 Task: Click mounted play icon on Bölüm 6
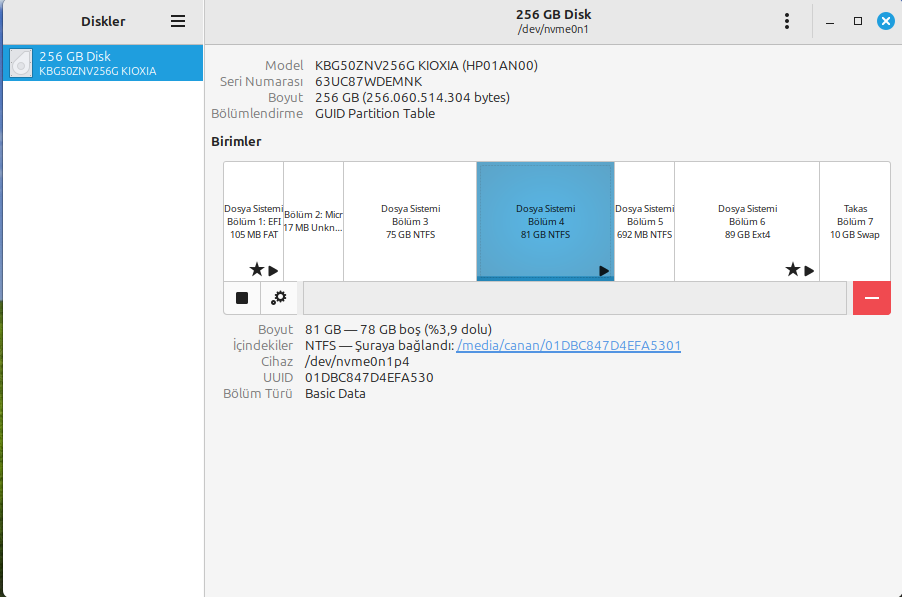(x=809, y=270)
